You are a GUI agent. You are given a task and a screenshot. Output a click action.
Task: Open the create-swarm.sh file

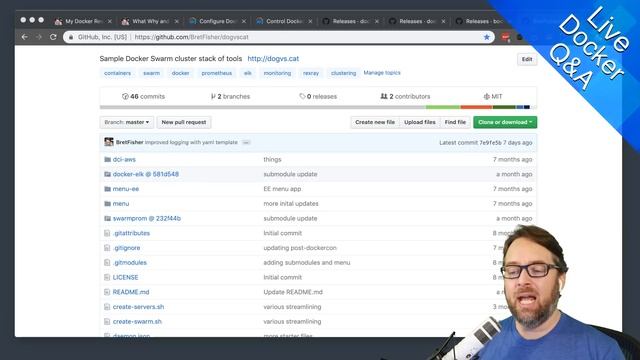pyautogui.click(x=137, y=321)
